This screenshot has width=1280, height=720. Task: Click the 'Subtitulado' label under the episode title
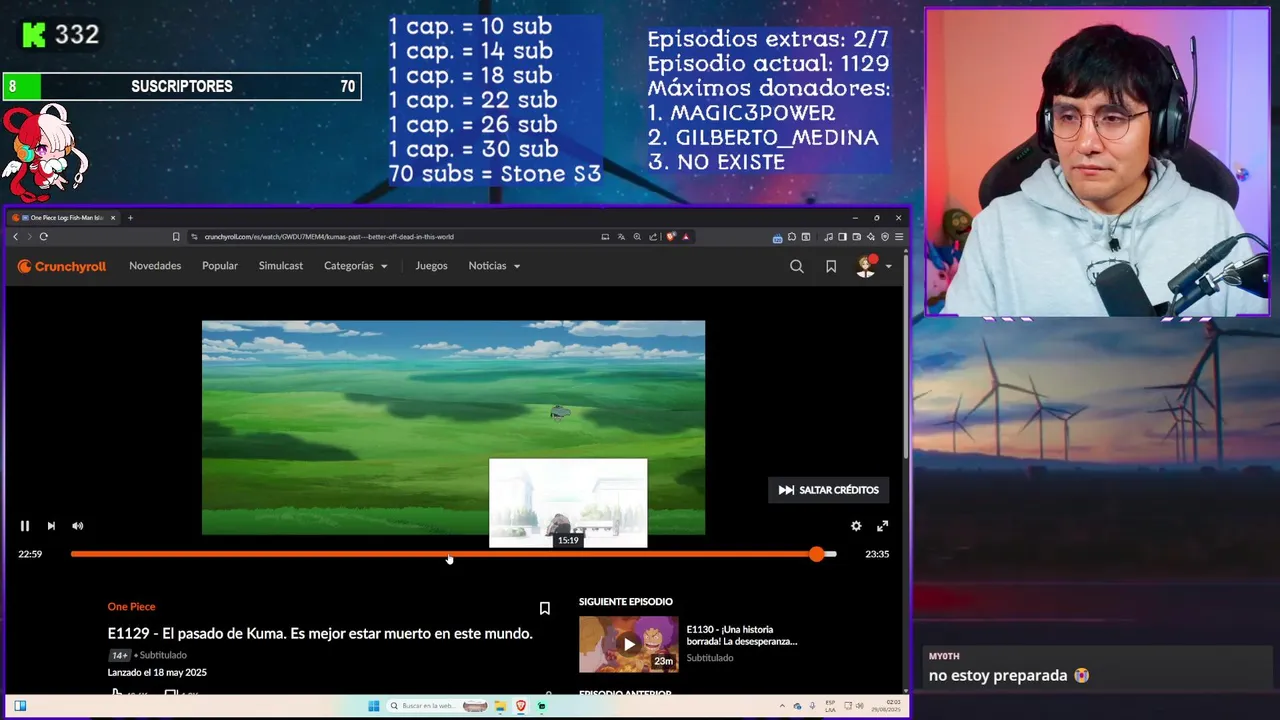163,655
